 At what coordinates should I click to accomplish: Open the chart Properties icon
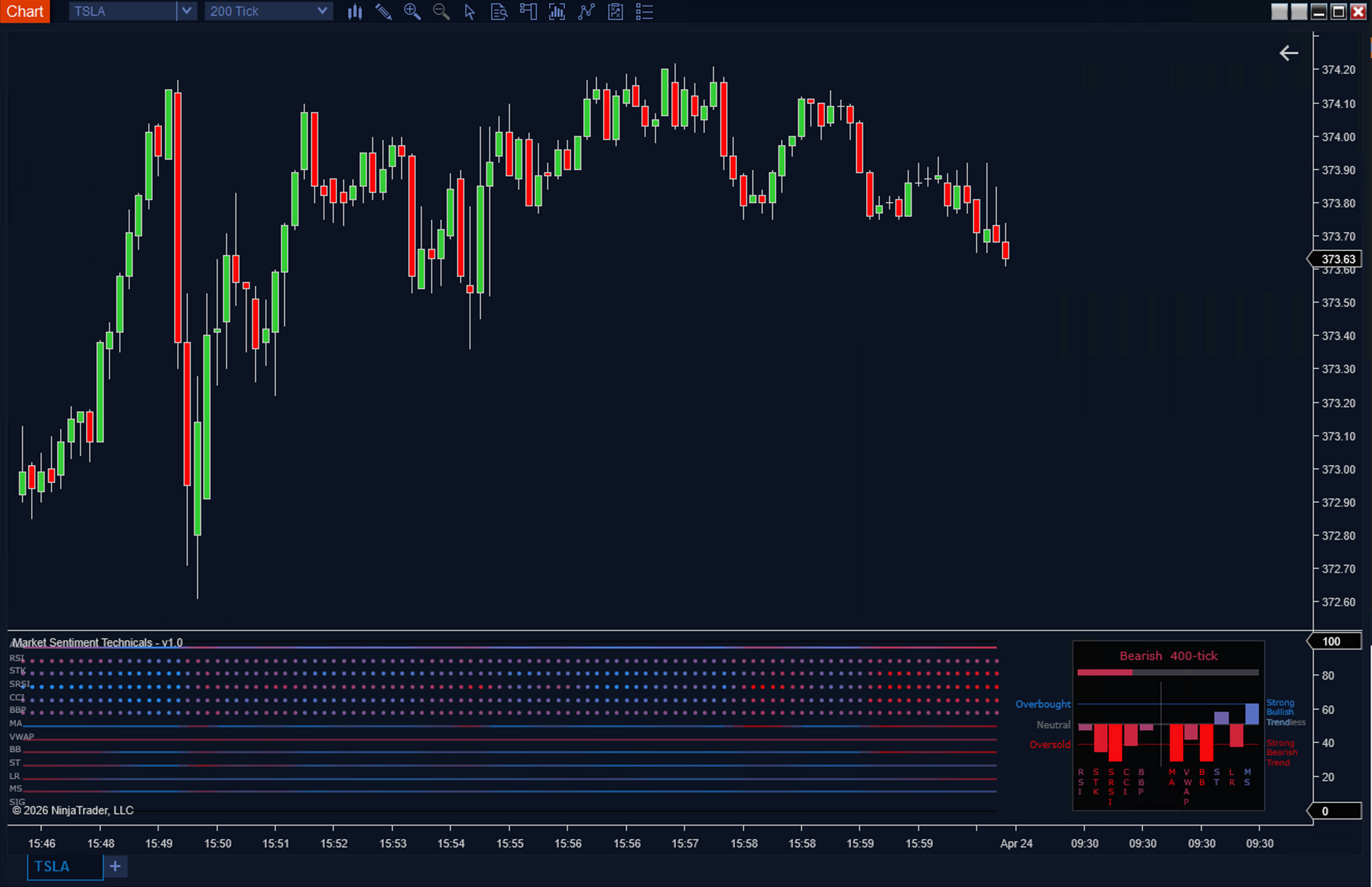[x=615, y=11]
